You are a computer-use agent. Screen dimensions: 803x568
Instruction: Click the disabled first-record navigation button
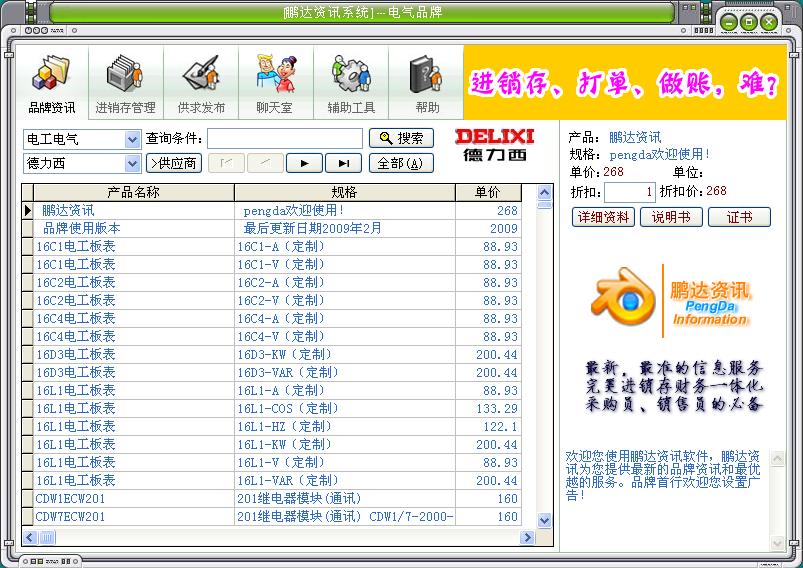226,163
